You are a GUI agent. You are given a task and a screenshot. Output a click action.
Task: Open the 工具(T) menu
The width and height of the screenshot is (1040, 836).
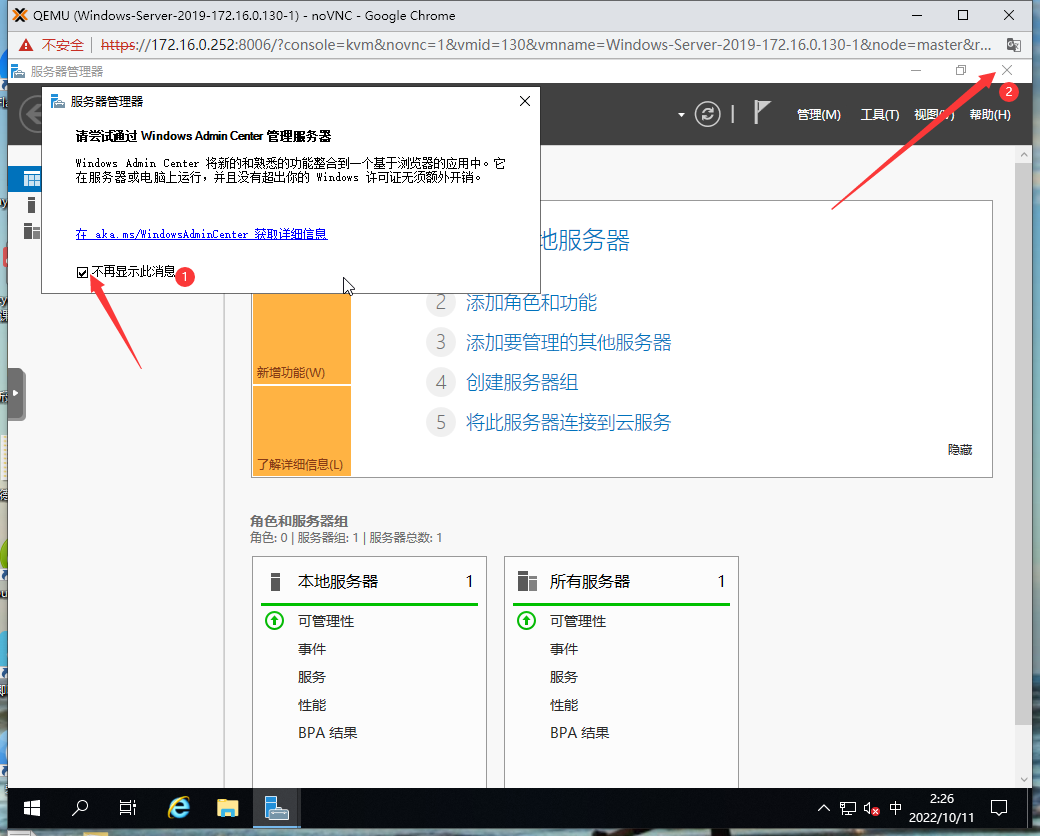tap(879, 115)
